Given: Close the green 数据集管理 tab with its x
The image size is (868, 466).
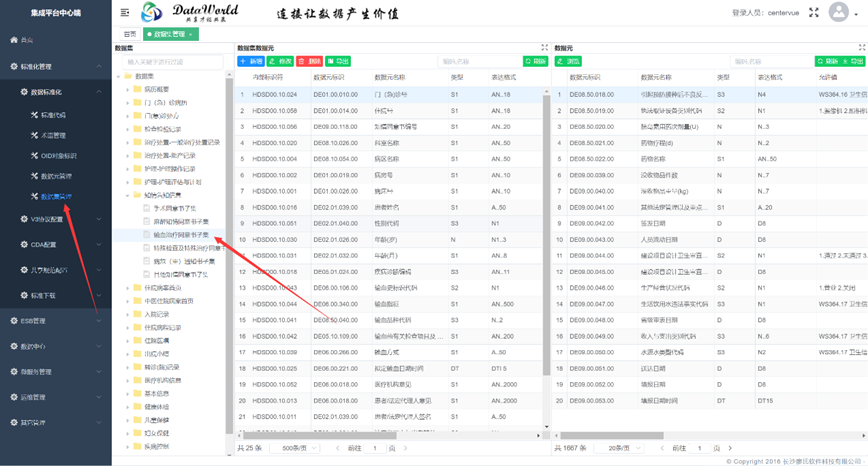Looking at the screenshot, I should [190, 34].
